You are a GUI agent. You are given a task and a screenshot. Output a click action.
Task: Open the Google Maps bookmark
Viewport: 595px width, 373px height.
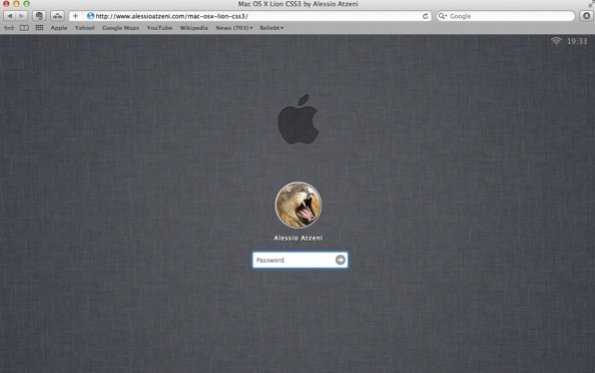click(121, 28)
